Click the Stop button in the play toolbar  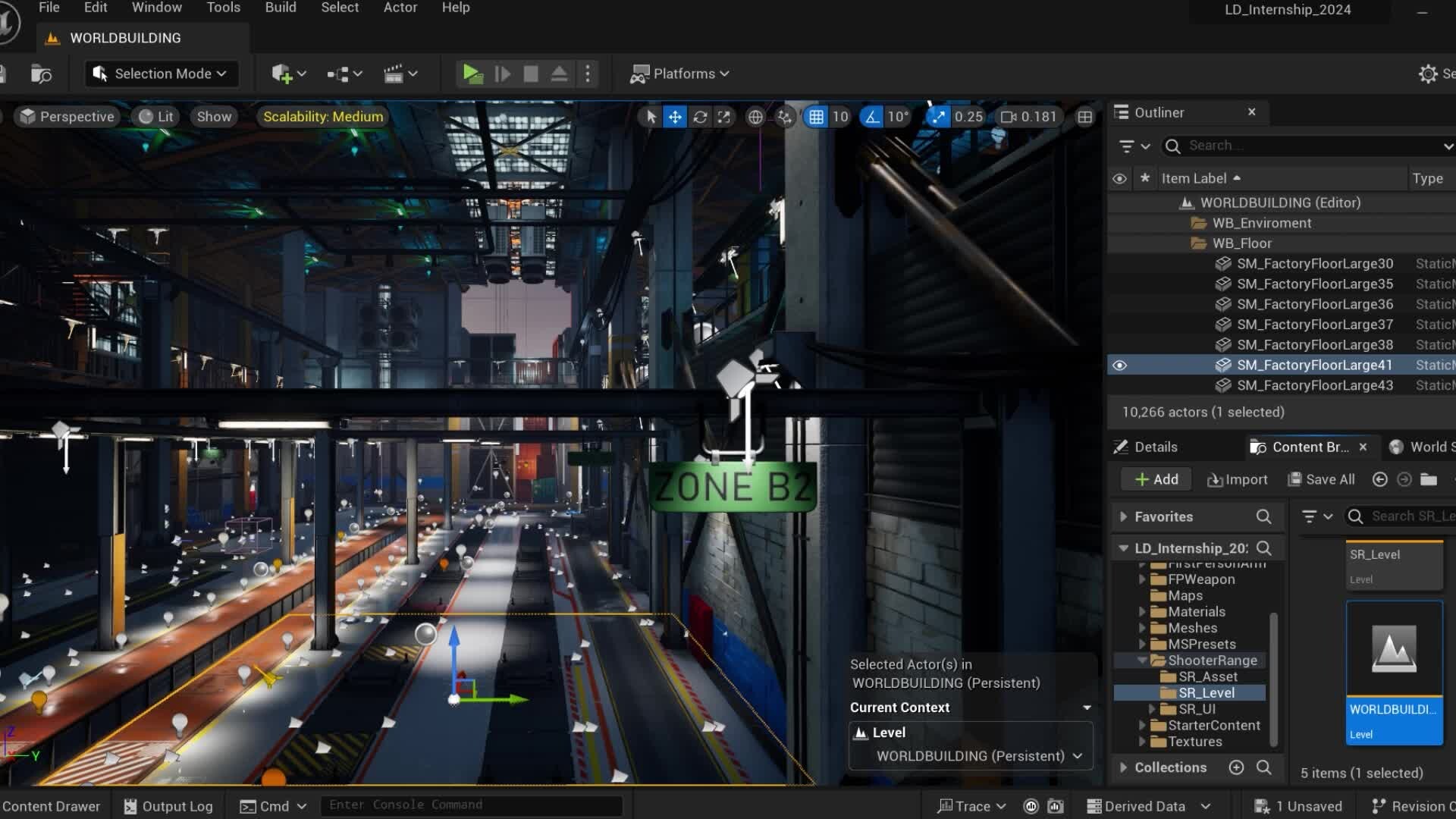click(x=531, y=74)
